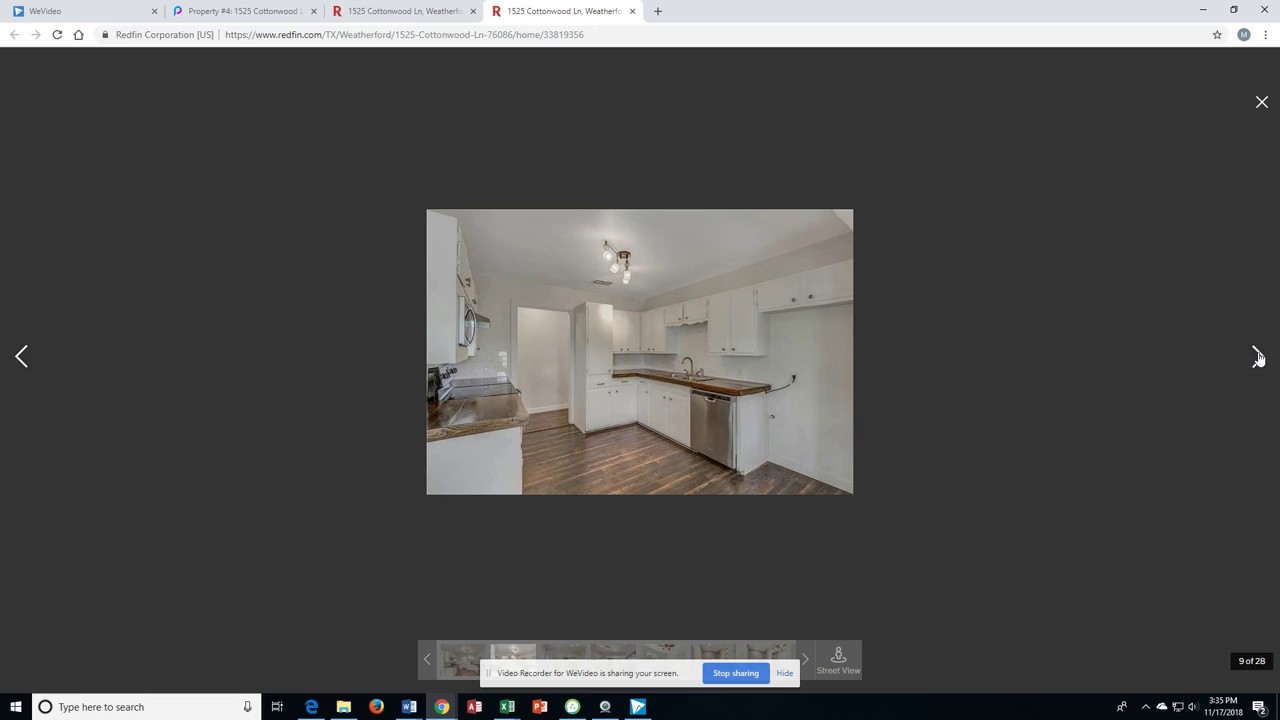This screenshot has width=1280, height=720.
Task: Go back to the previous listing photo
Action: tap(22, 356)
